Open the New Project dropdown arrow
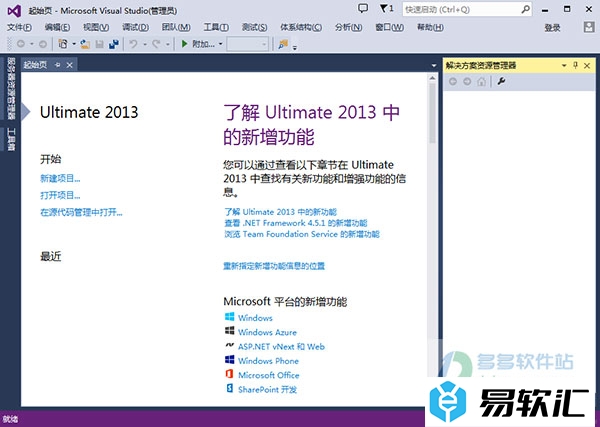The image size is (600, 427). [x=74, y=44]
